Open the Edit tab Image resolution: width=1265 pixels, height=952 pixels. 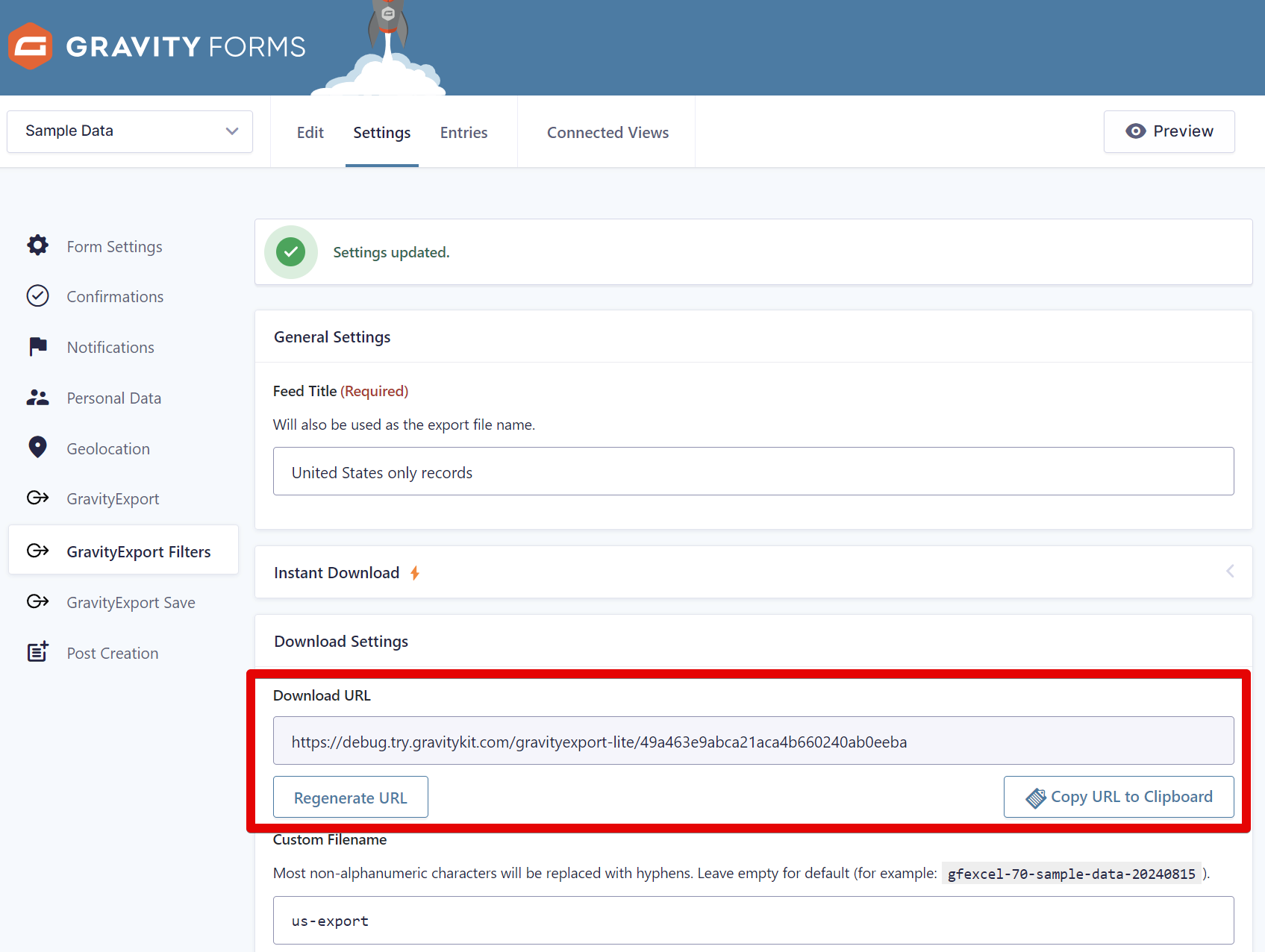310,132
